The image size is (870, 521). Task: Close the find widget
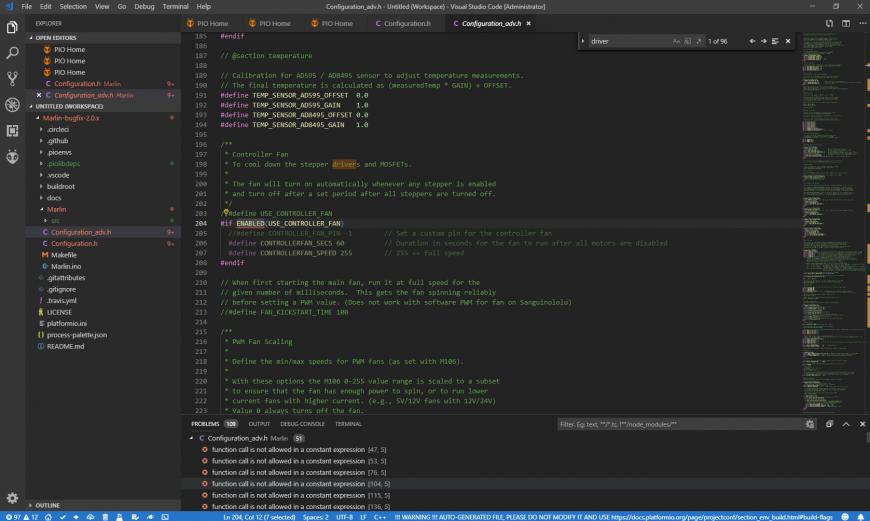tap(788, 41)
